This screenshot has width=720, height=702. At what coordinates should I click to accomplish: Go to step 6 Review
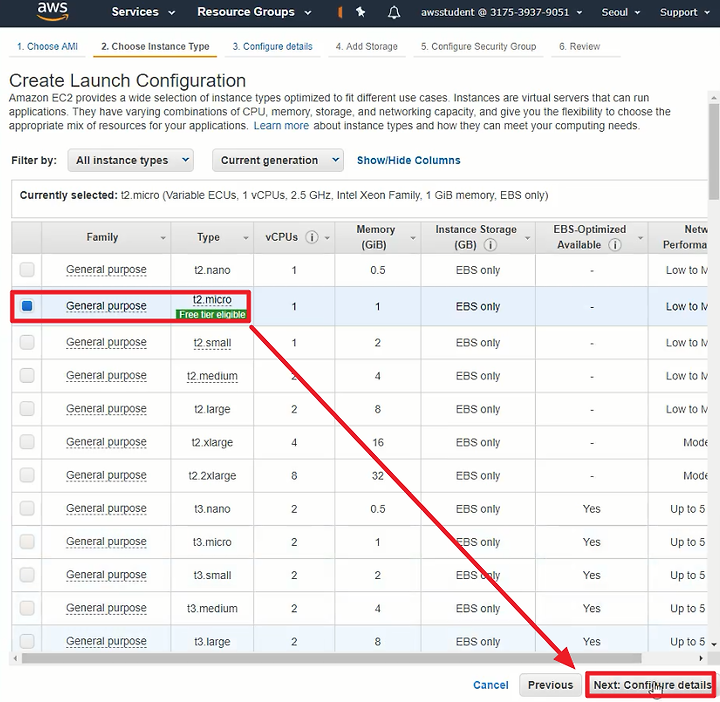point(579,46)
